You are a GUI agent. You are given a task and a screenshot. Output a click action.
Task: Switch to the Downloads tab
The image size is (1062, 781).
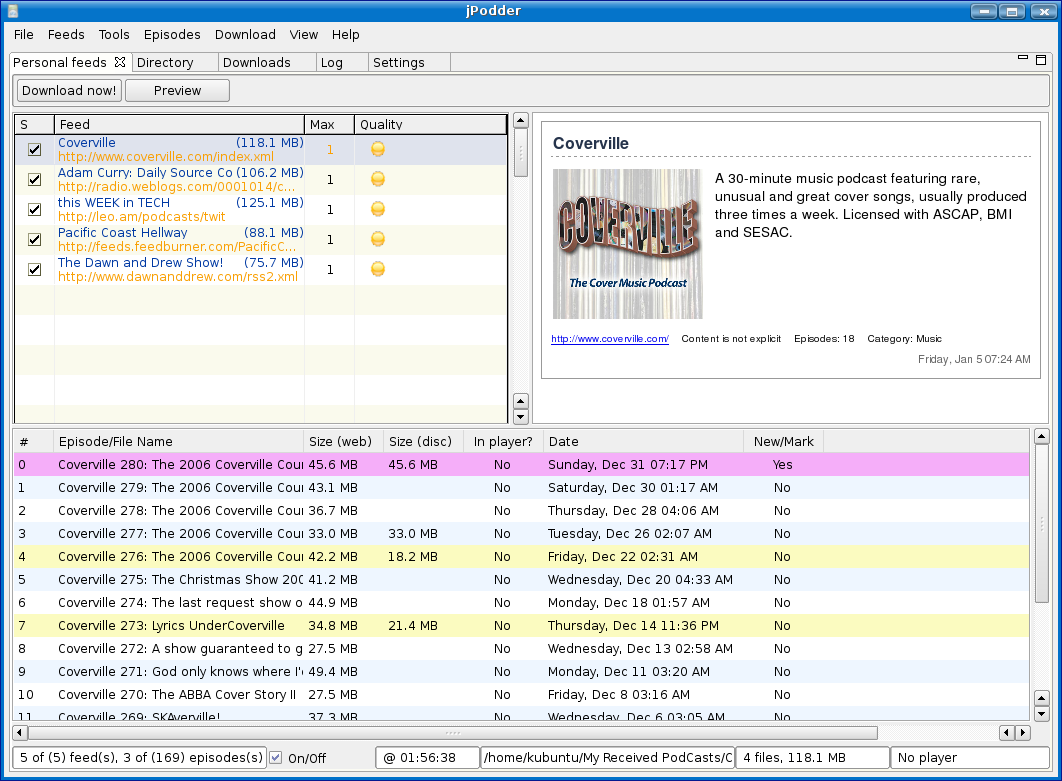pos(267,62)
